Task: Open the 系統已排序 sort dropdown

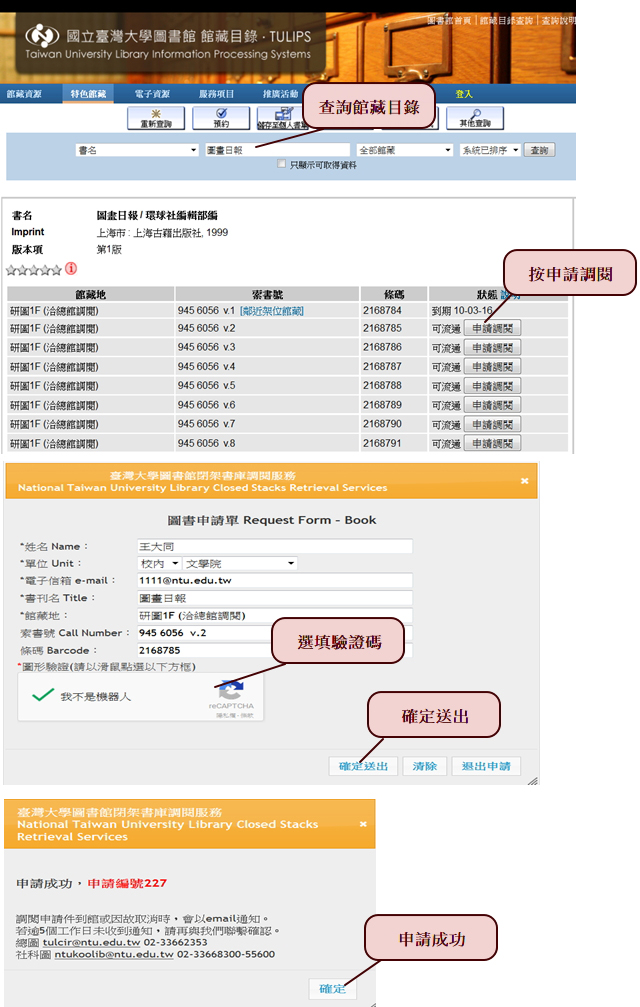Action: tap(490, 150)
